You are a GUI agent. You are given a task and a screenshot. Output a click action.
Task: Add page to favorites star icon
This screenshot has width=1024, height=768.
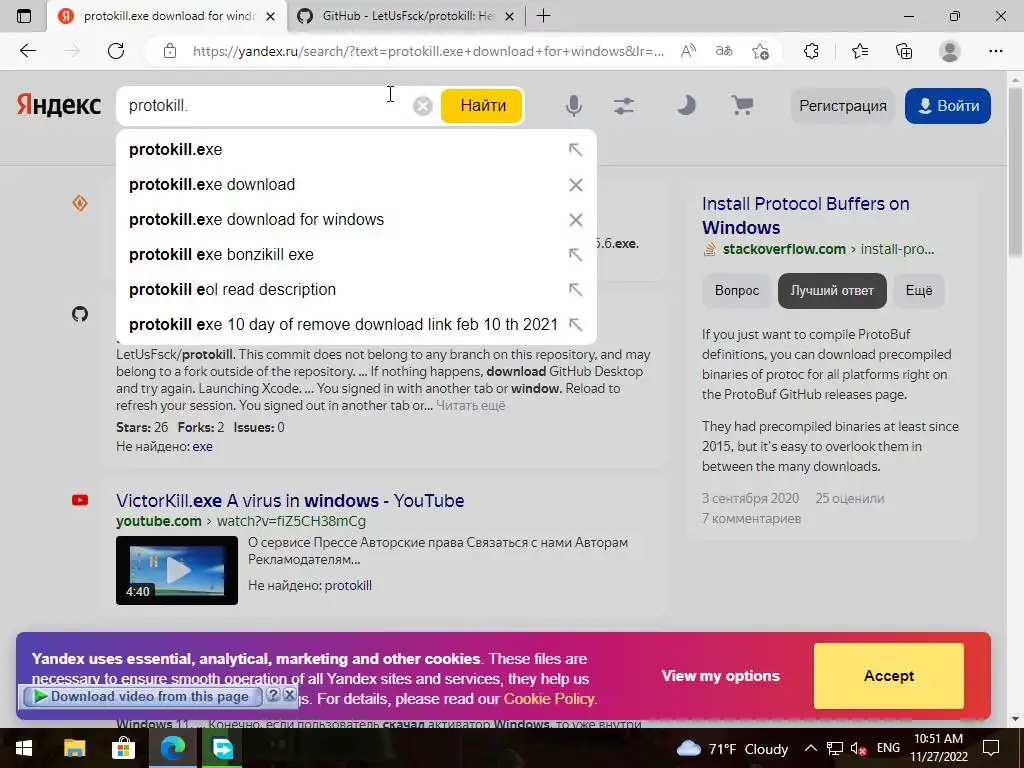pos(760,51)
